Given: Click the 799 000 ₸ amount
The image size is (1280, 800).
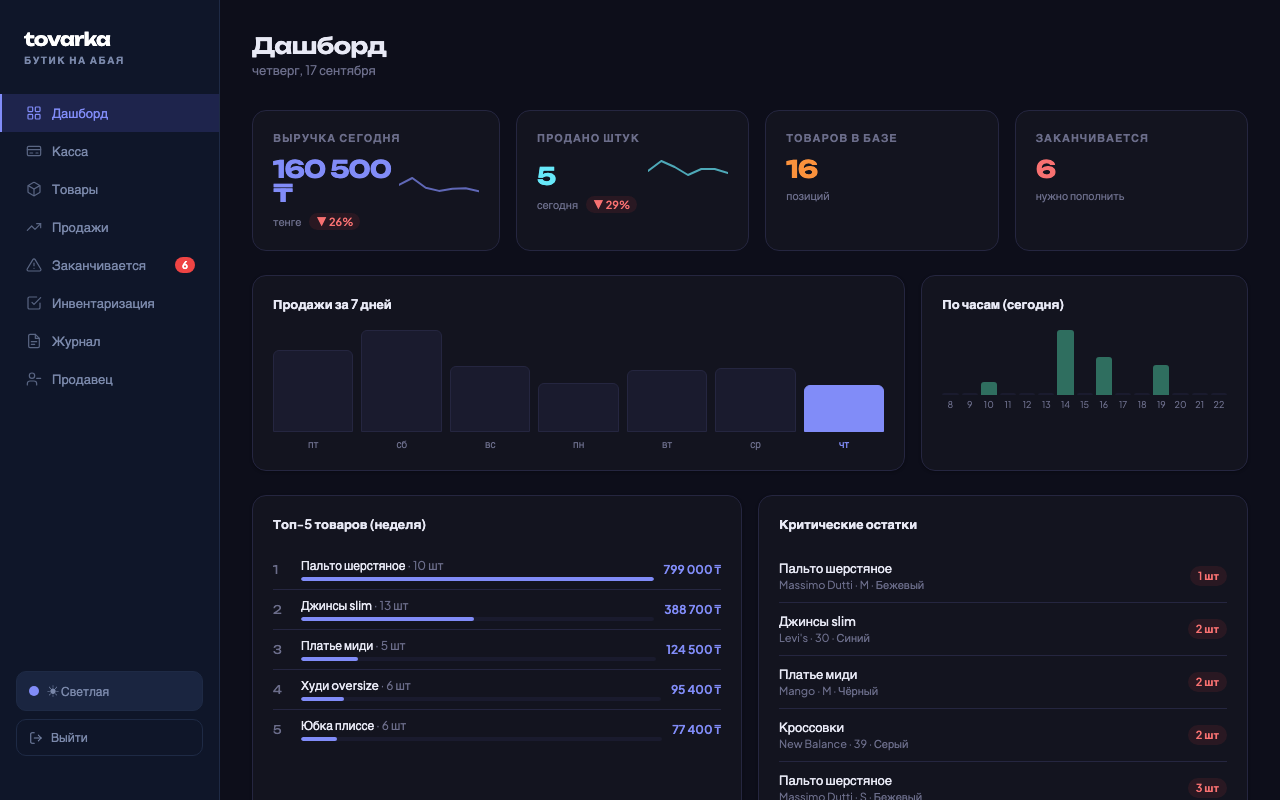Looking at the screenshot, I should 692,570.
